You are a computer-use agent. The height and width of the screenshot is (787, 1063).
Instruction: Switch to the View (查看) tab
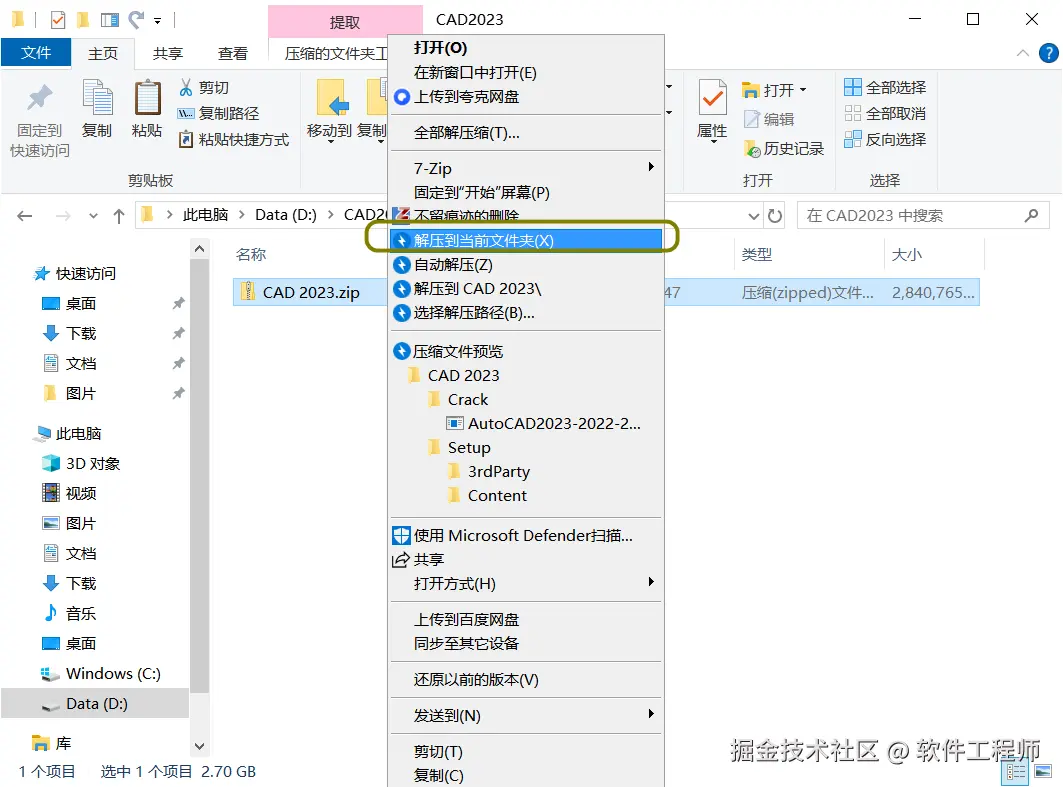tap(233, 53)
